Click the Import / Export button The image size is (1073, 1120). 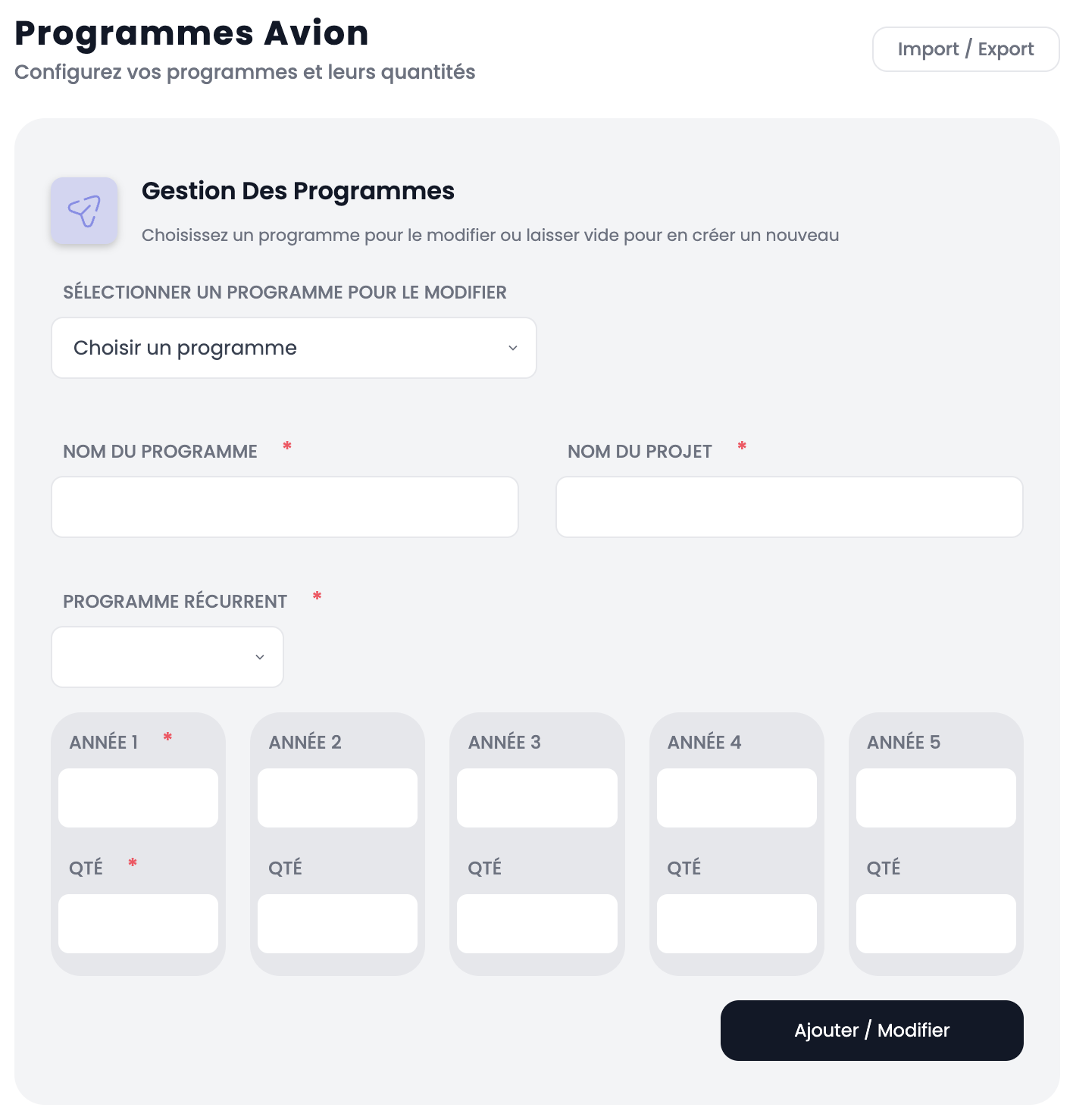point(965,48)
